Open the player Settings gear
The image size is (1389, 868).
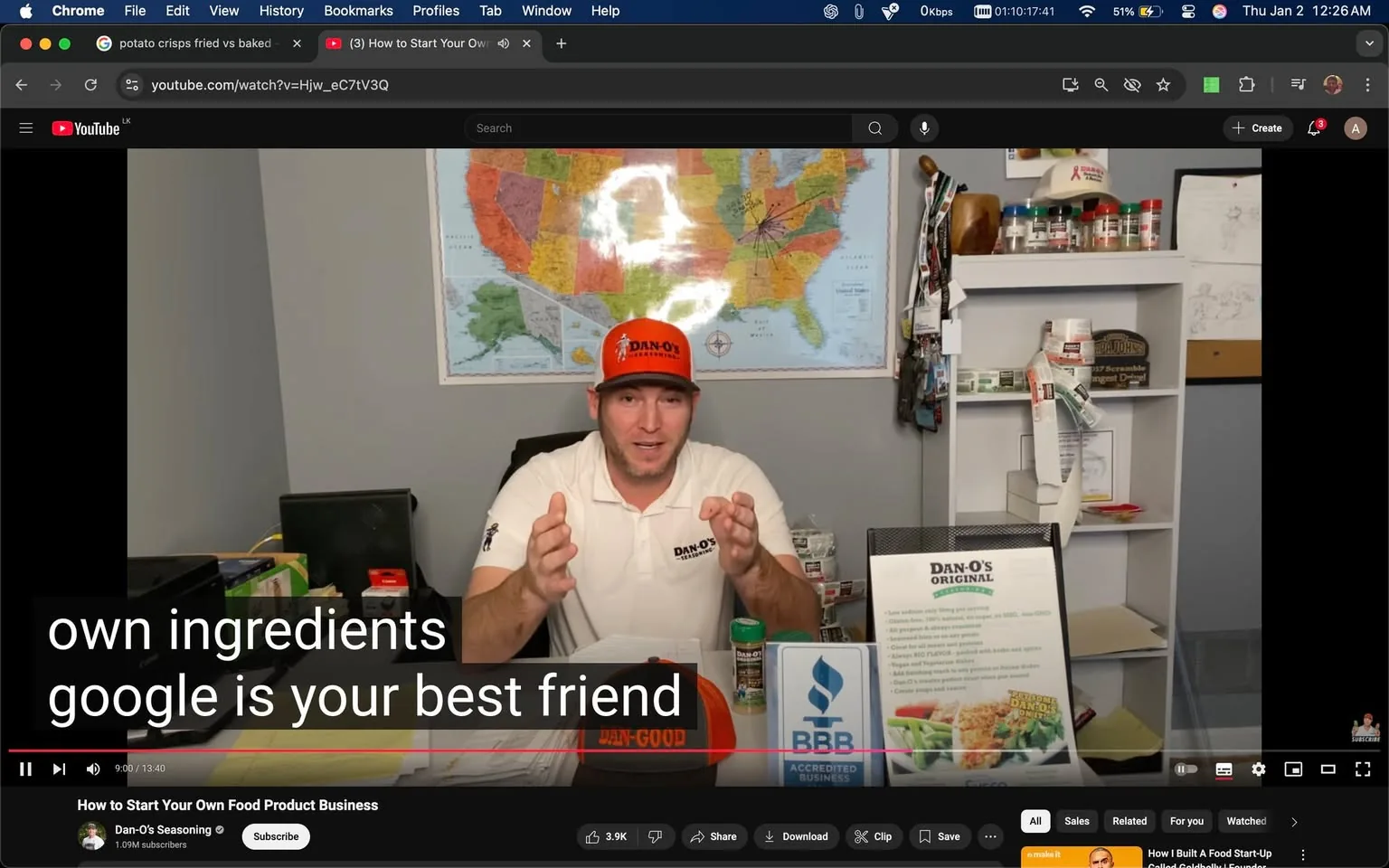(x=1258, y=769)
